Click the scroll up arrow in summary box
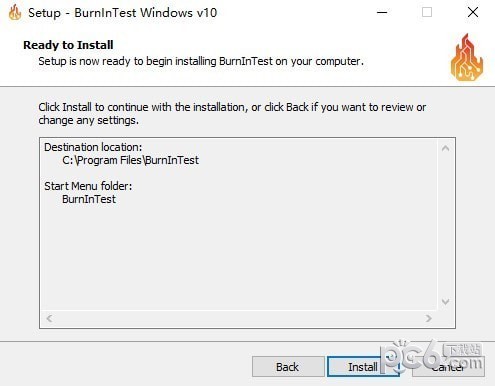 pos(445,148)
